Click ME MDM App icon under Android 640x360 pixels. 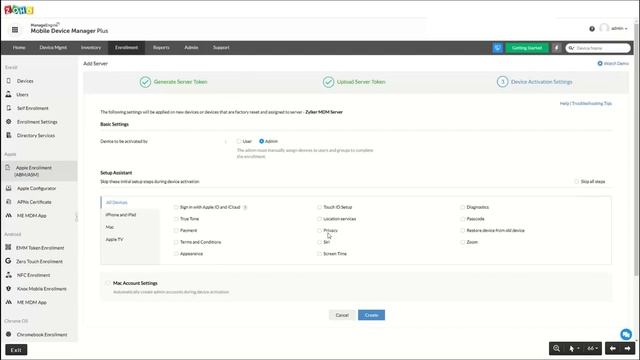tap(9, 302)
